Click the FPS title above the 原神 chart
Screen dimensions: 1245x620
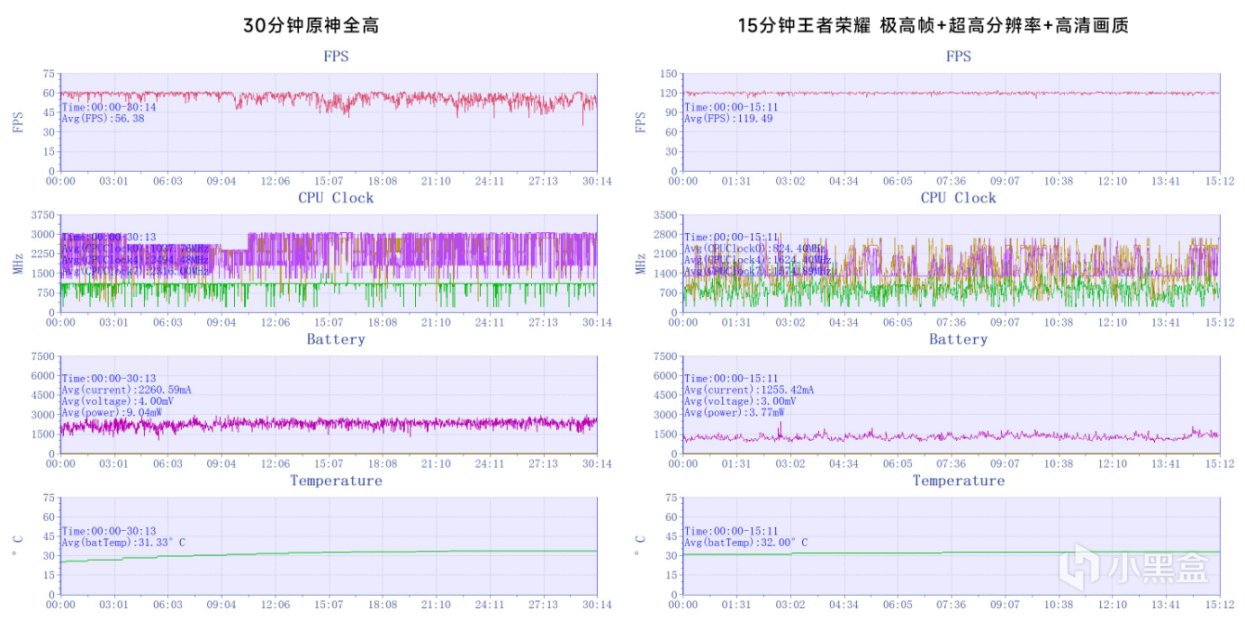[335, 56]
